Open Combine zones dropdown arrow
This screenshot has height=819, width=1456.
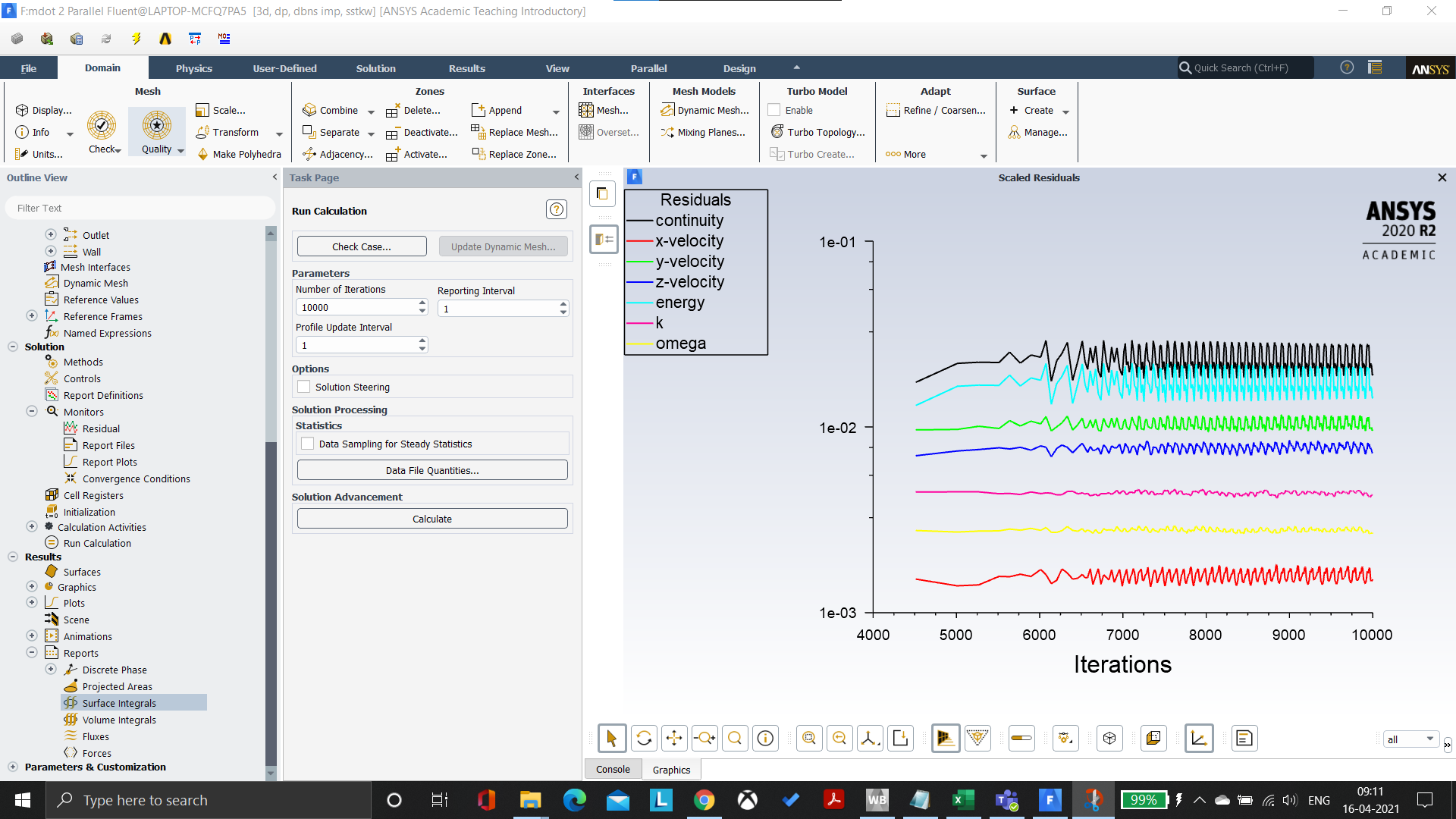pyautogui.click(x=371, y=111)
